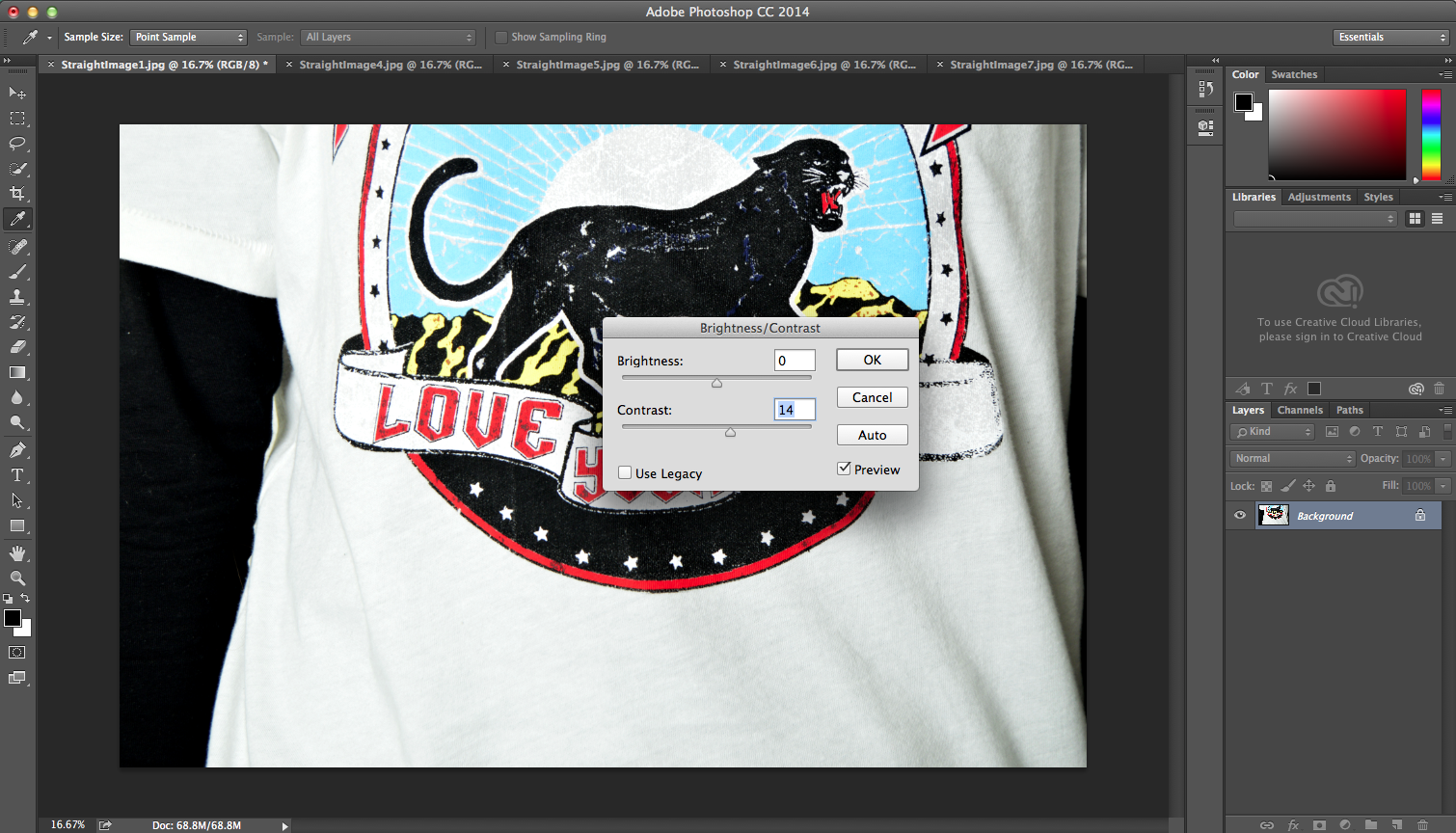Open the History panel icon

[x=1205, y=89]
